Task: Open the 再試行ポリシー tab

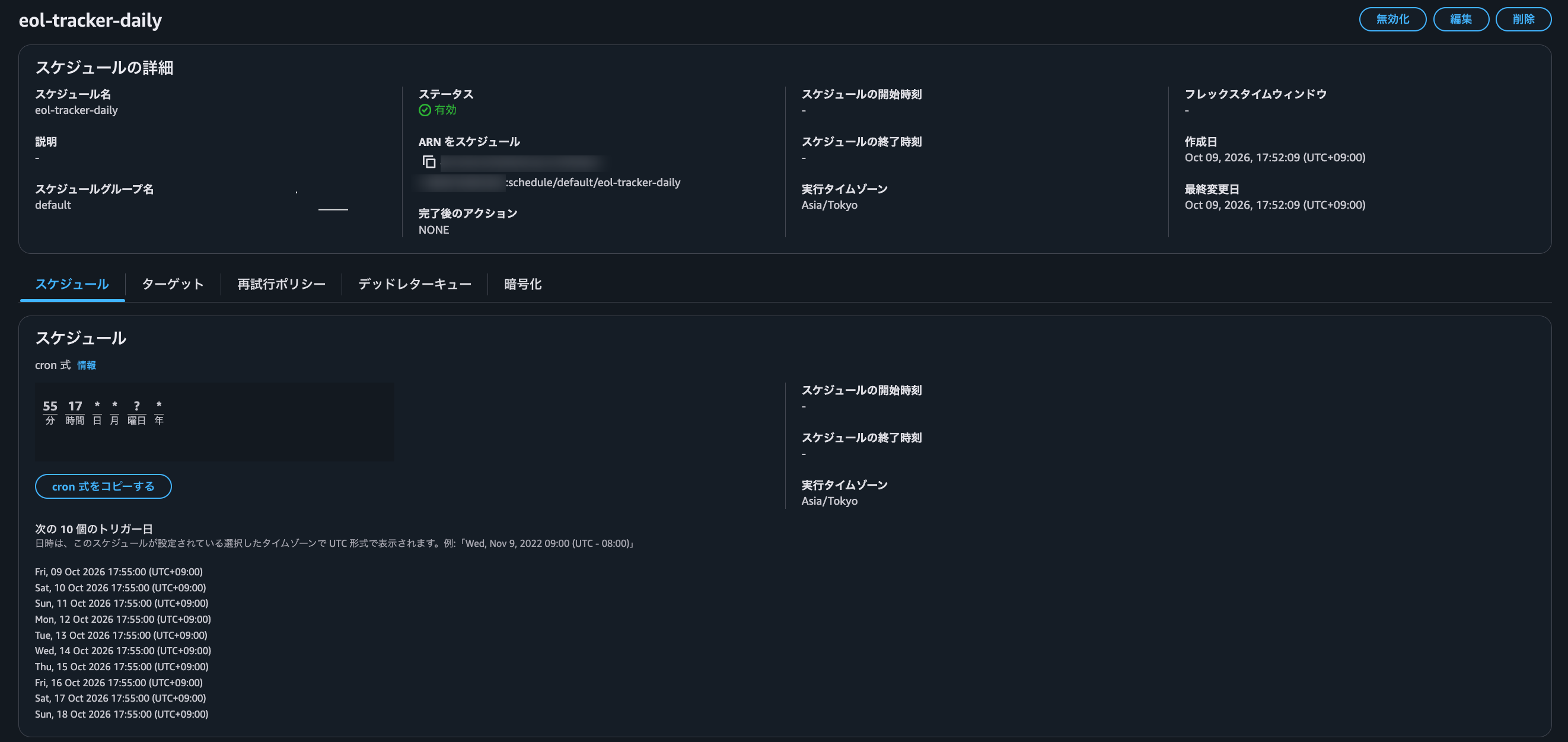Action: pos(281,284)
